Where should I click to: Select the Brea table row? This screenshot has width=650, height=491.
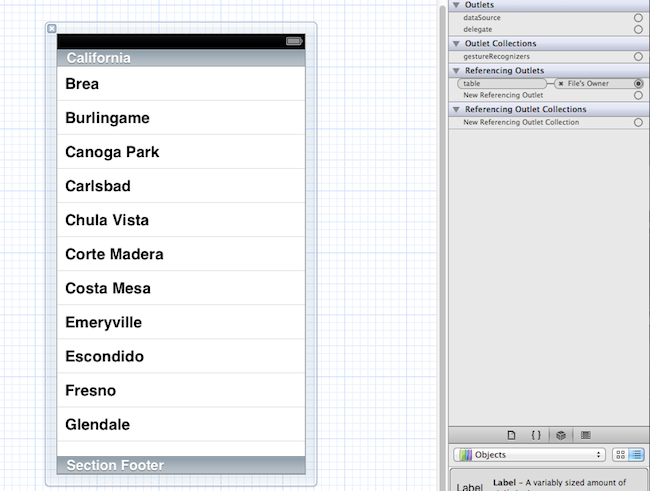181,84
